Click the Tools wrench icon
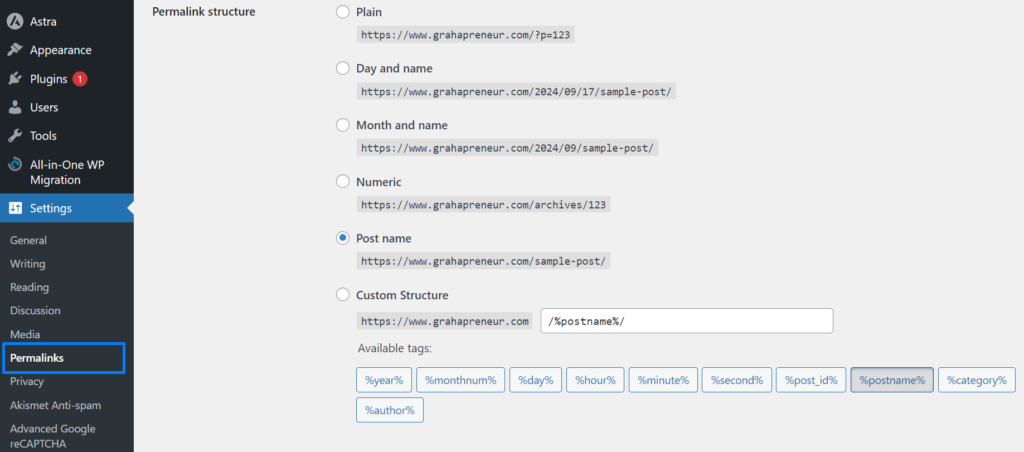The height and width of the screenshot is (452, 1024). pyautogui.click(x=15, y=136)
